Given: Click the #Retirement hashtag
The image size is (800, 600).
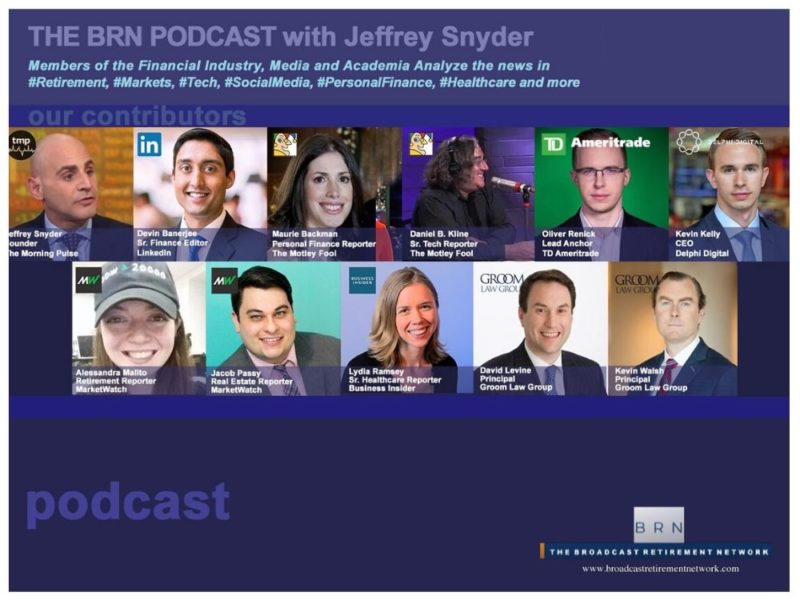Looking at the screenshot, I should [x=68, y=83].
